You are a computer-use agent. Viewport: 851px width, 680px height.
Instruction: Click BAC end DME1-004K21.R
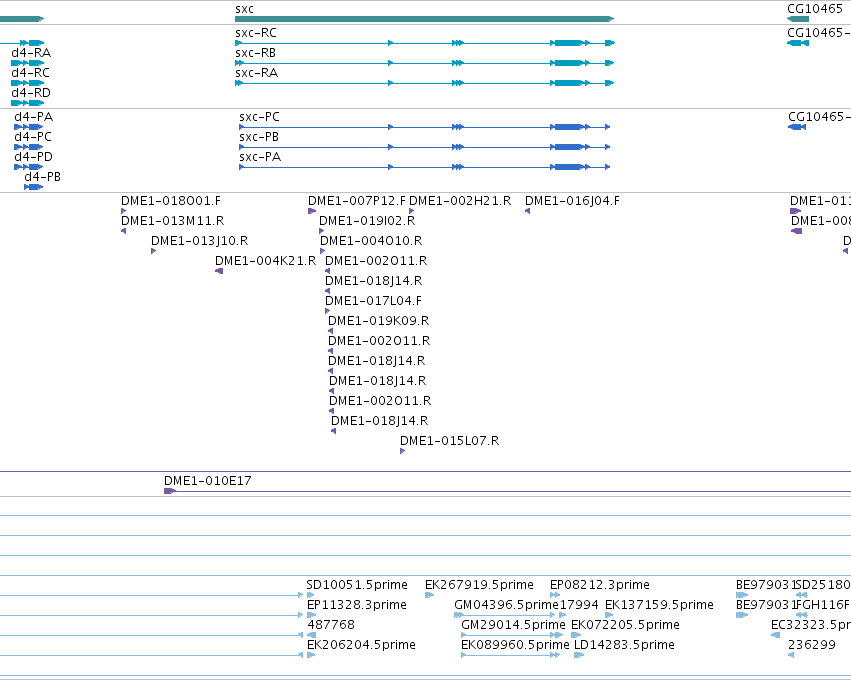[265, 261]
